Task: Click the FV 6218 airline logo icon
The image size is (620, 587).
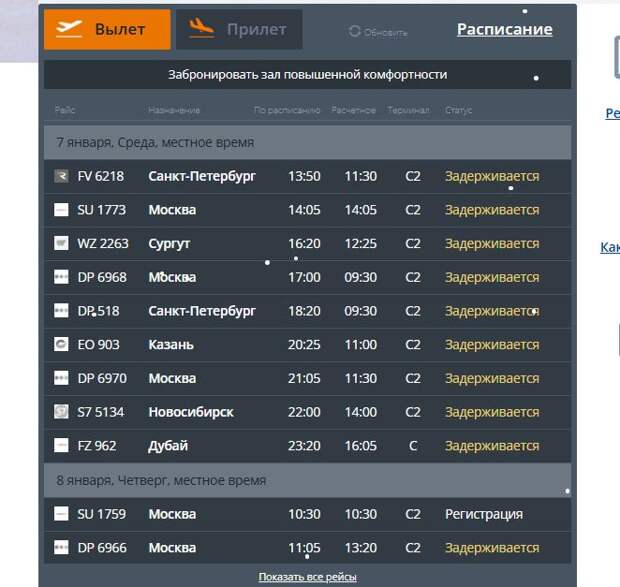Action: pos(61,176)
